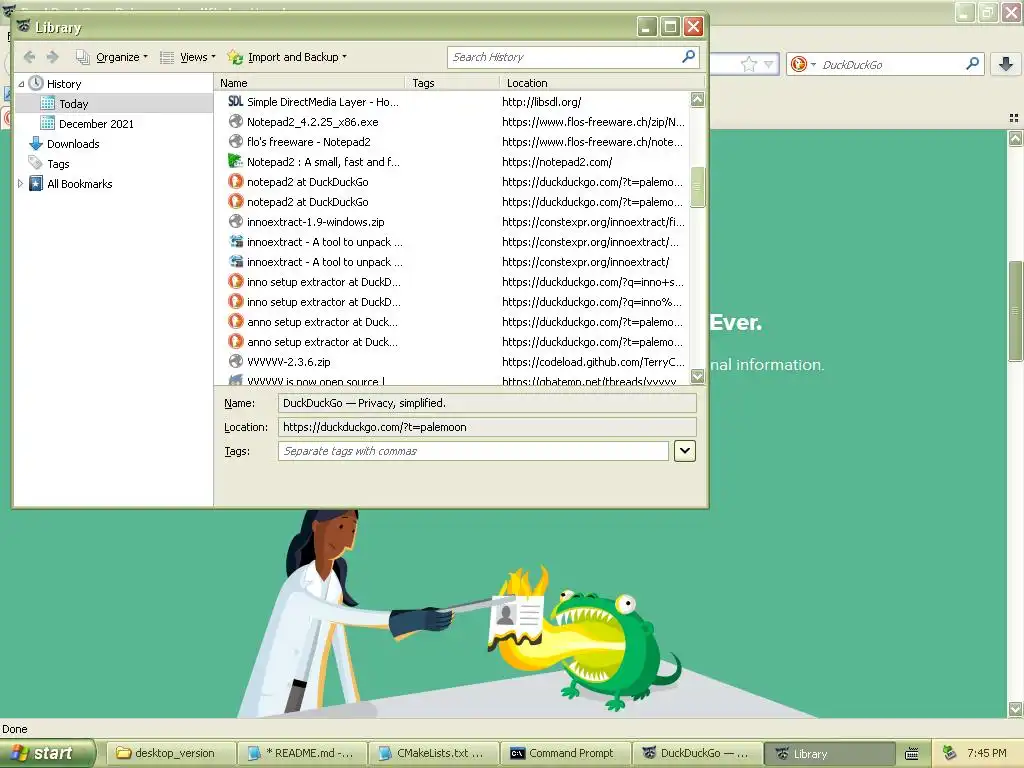This screenshot has height=768, width=1024.
Task: Collapse the History tree node
Action: point(22,84)
